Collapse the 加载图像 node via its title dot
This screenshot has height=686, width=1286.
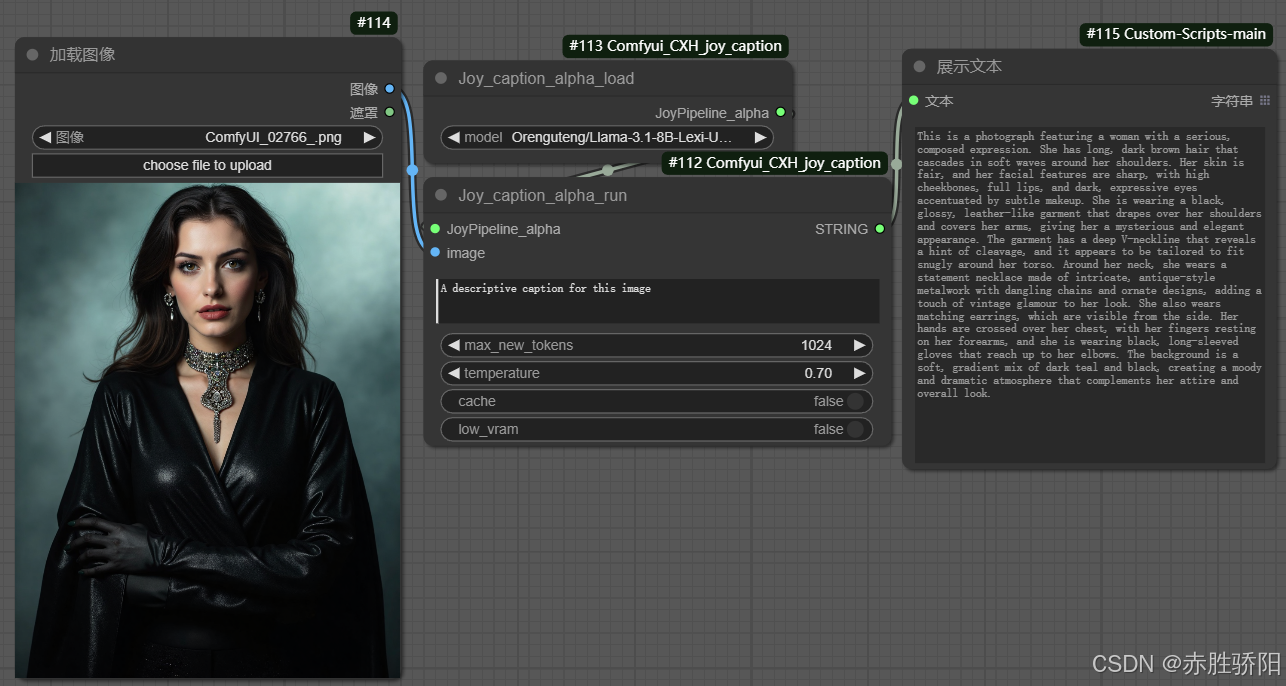pos(32,55)
